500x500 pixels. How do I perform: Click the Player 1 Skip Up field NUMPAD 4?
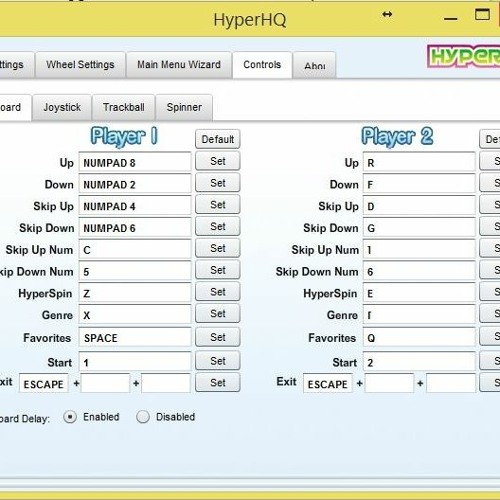click(135, 206)
